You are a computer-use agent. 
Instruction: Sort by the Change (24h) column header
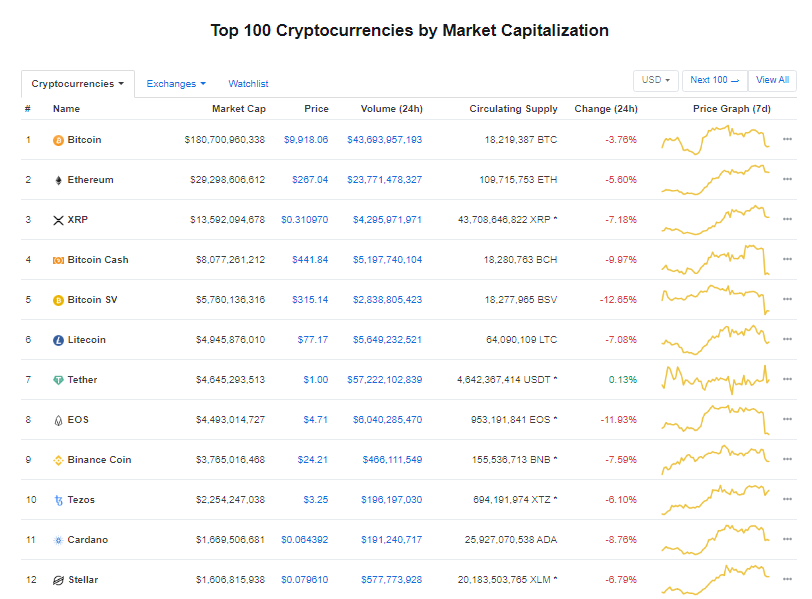tap(606, 109)
